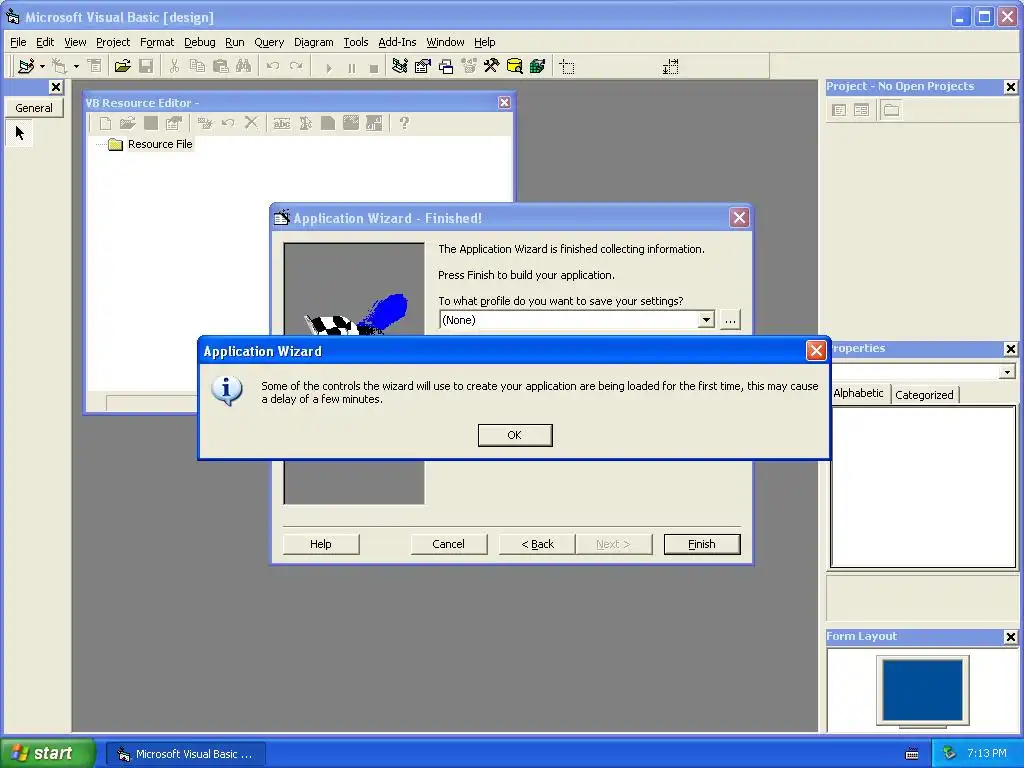Click View Object icon in Project panel

click(861, 110)
